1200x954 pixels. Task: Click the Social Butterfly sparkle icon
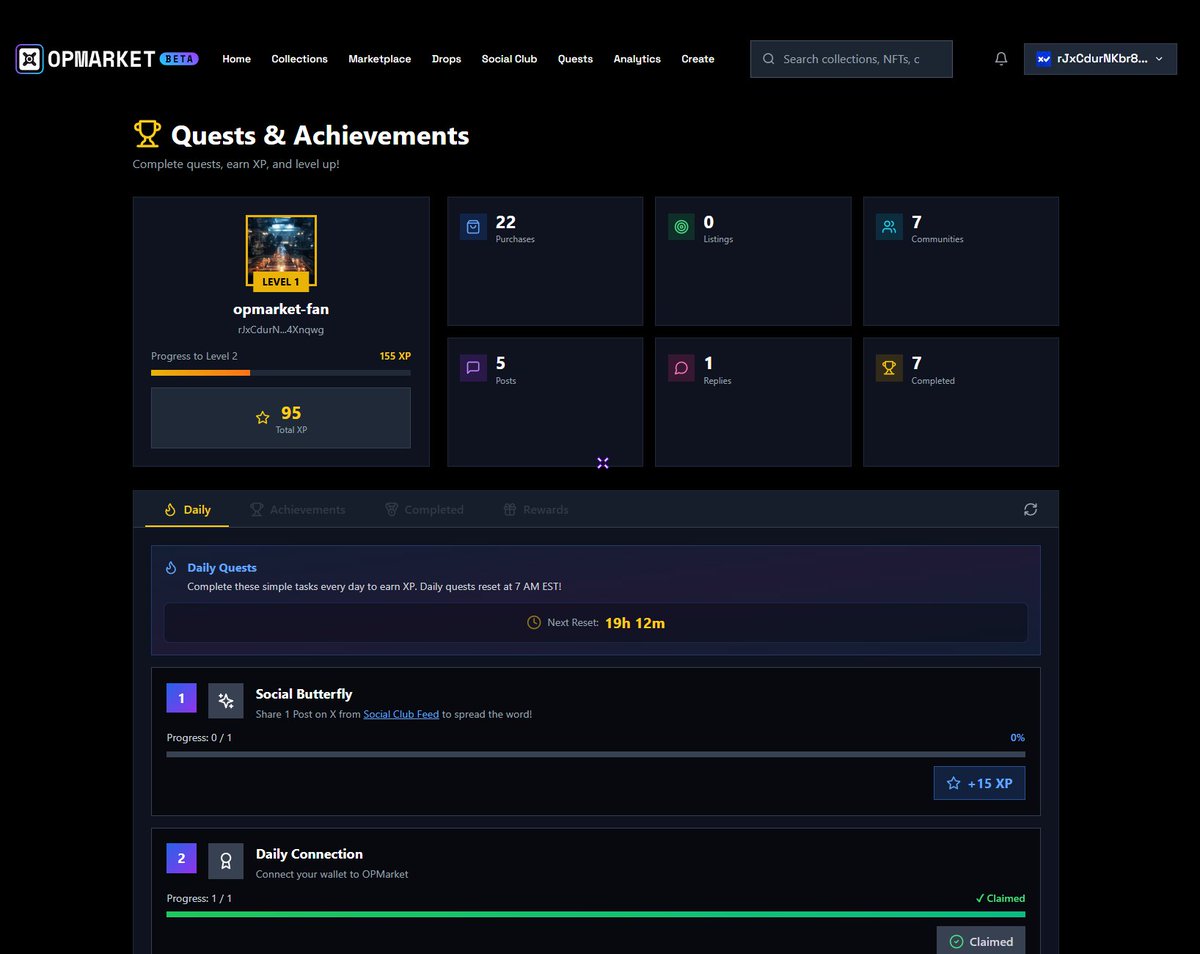226,701
